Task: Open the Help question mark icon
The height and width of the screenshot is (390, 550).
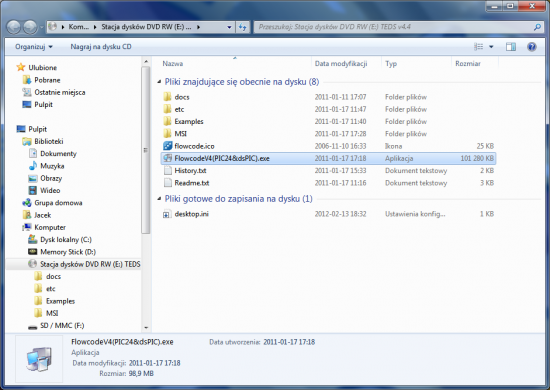Action: pos(532,47)
